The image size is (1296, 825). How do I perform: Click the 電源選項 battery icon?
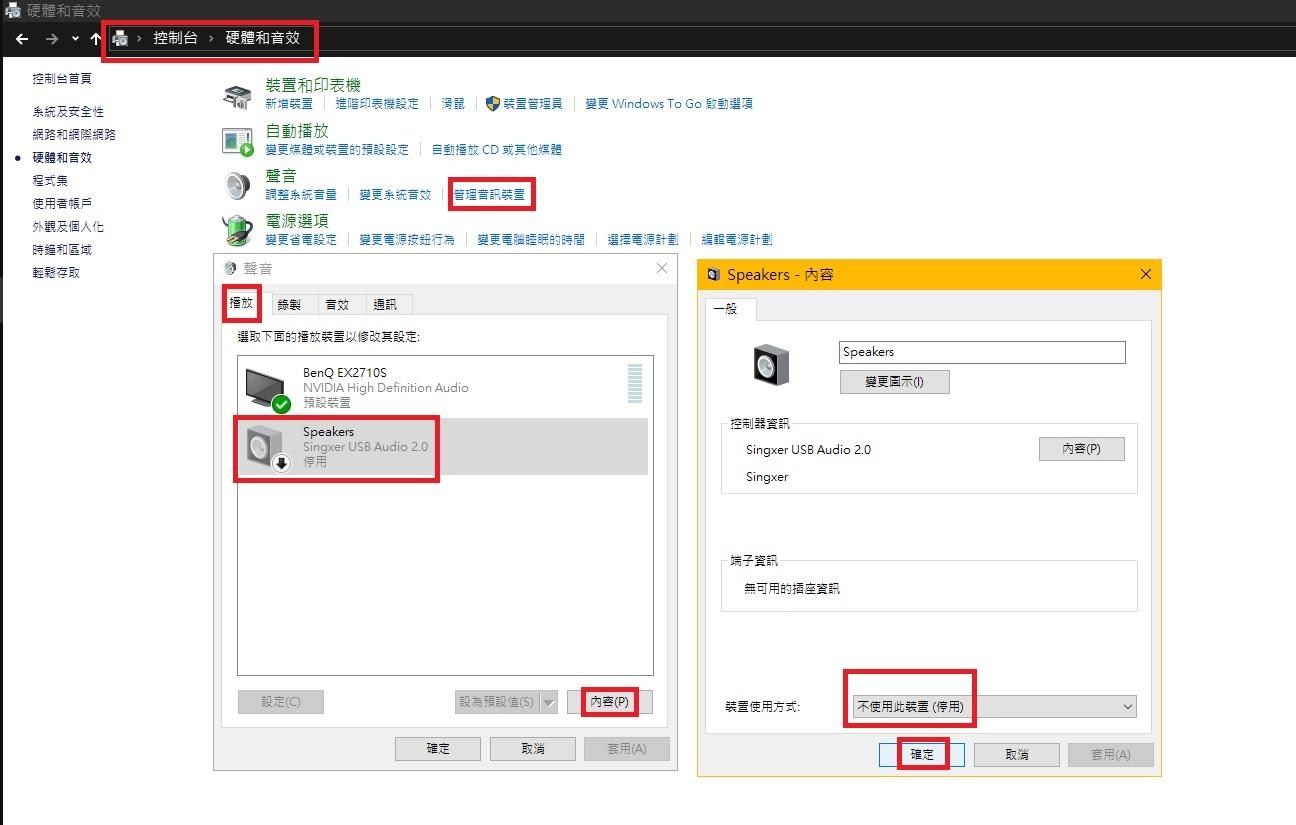click(x=237, y=231)
